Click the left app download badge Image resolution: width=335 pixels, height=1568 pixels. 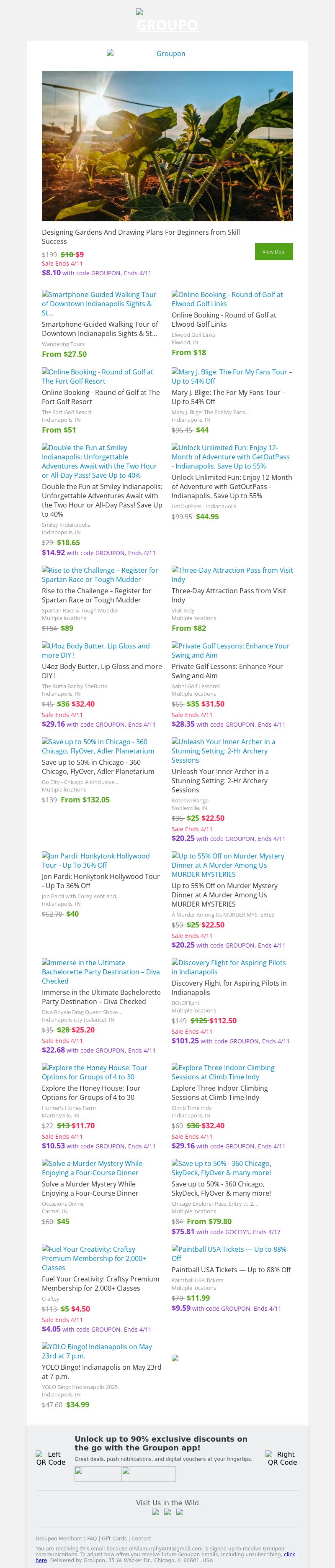(98, 1473)
